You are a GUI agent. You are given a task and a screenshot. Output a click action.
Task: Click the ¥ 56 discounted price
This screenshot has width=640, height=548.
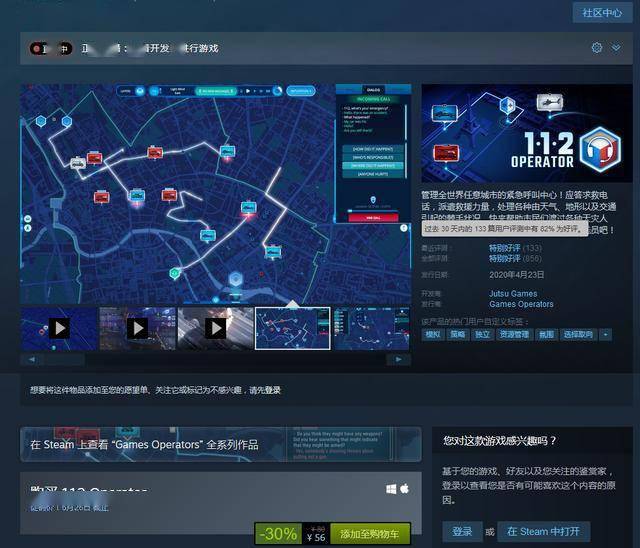(316, 538)
